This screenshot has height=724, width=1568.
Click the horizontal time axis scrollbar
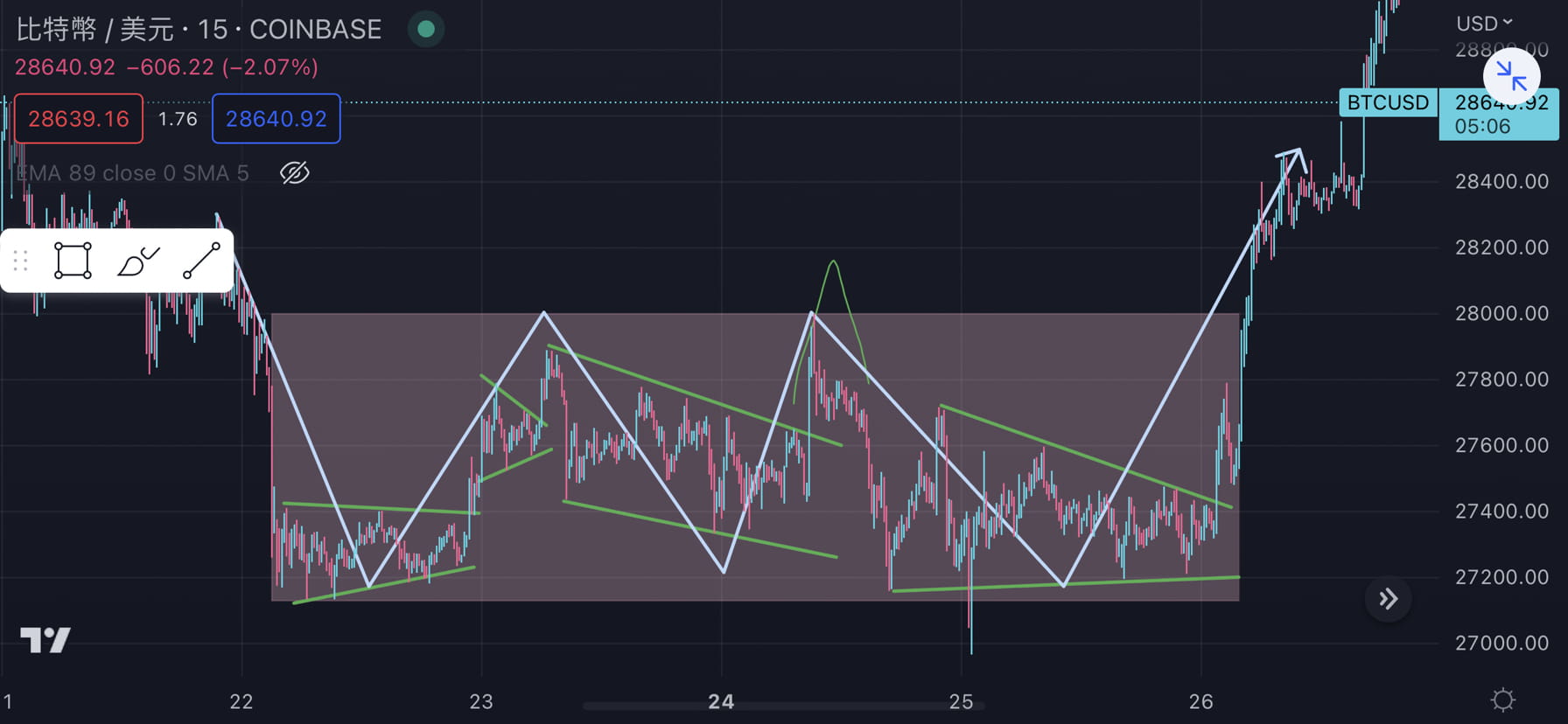pyautogui.click(x=784, y=706)
